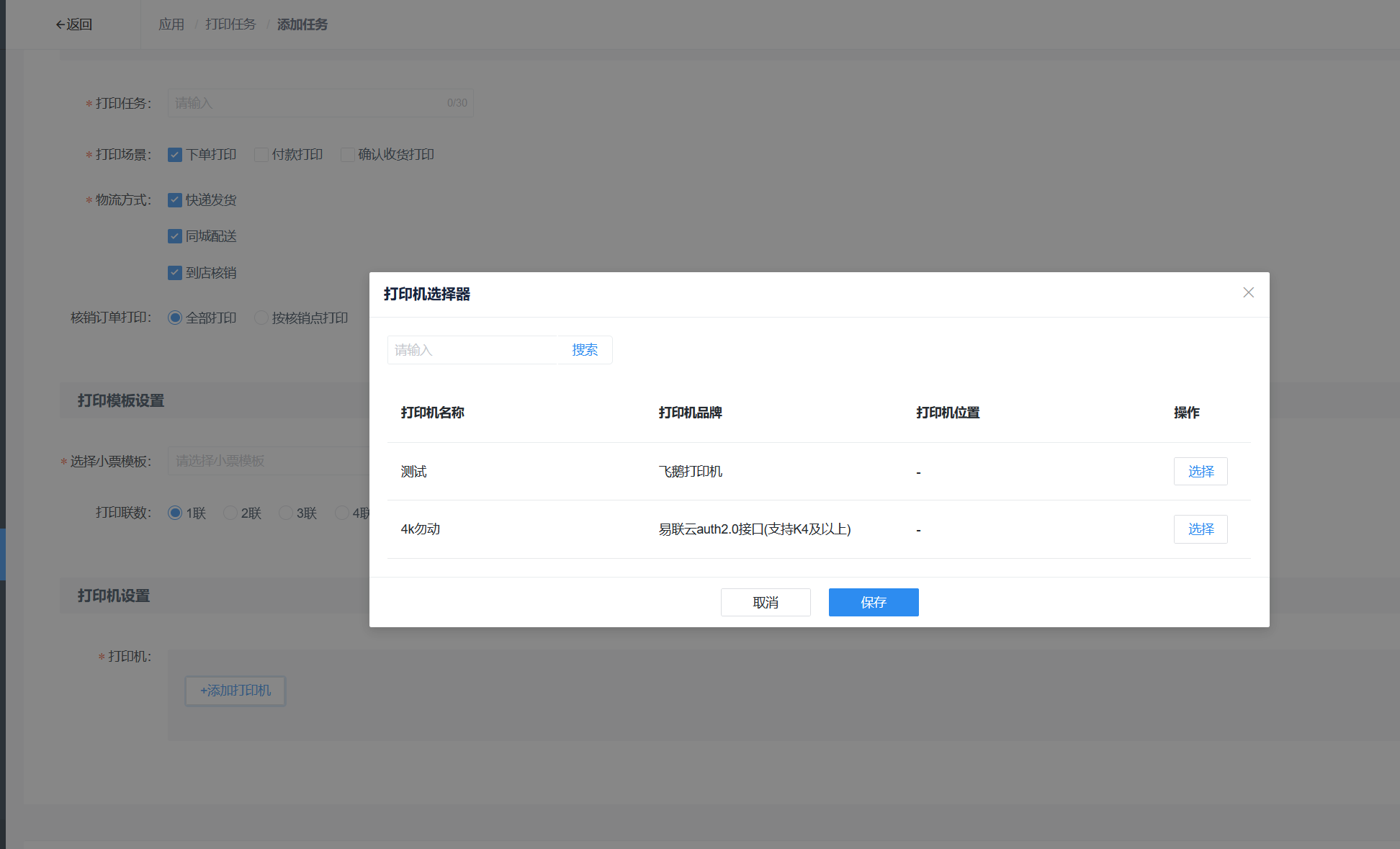Enable the 付款打印 checkbox
The image size is (1400, 849).
click(261, 155)
